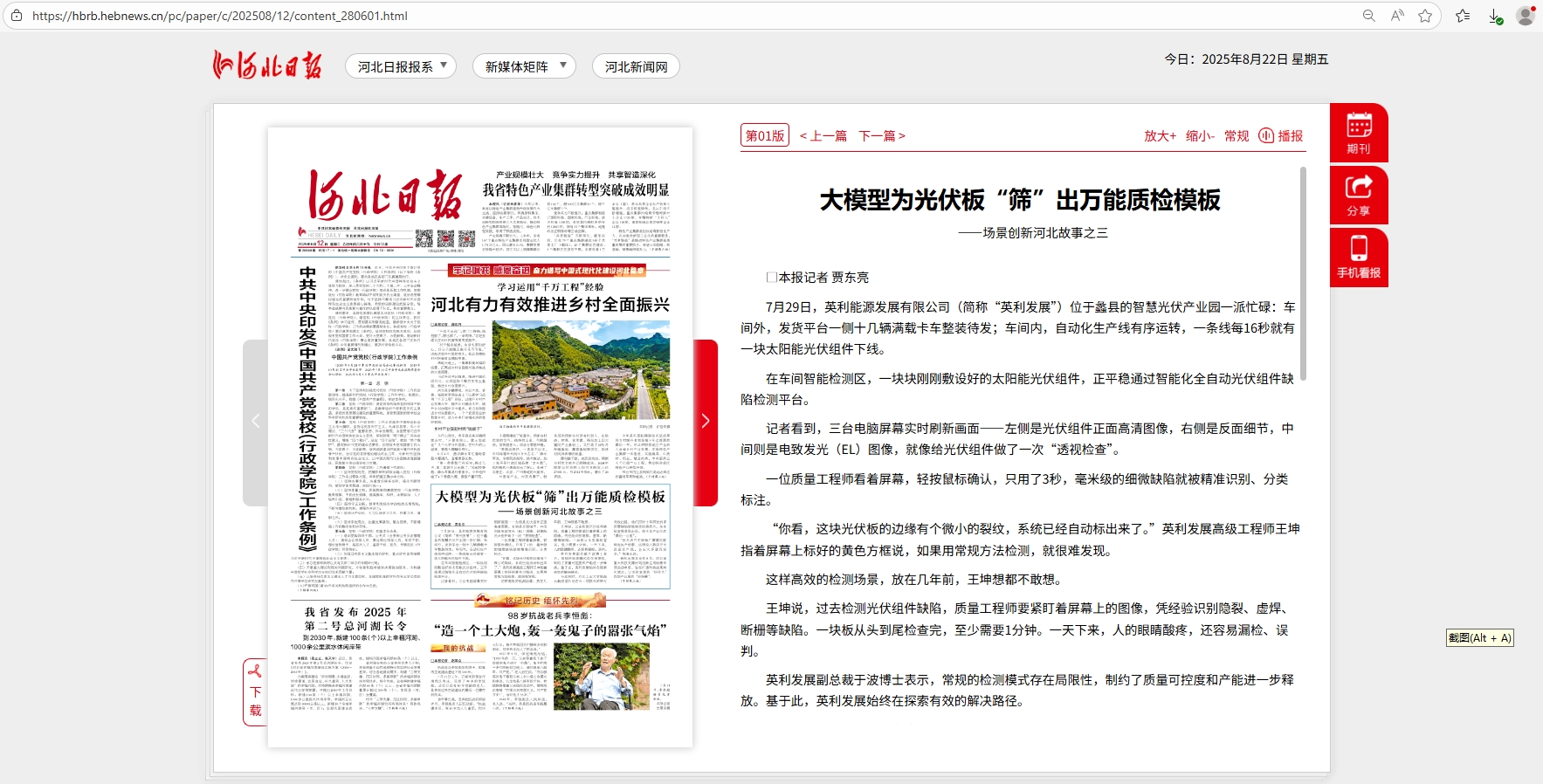Click the Hebei Daily red logo
This screenshot has width=1543, height=784.
pos(267,65)
